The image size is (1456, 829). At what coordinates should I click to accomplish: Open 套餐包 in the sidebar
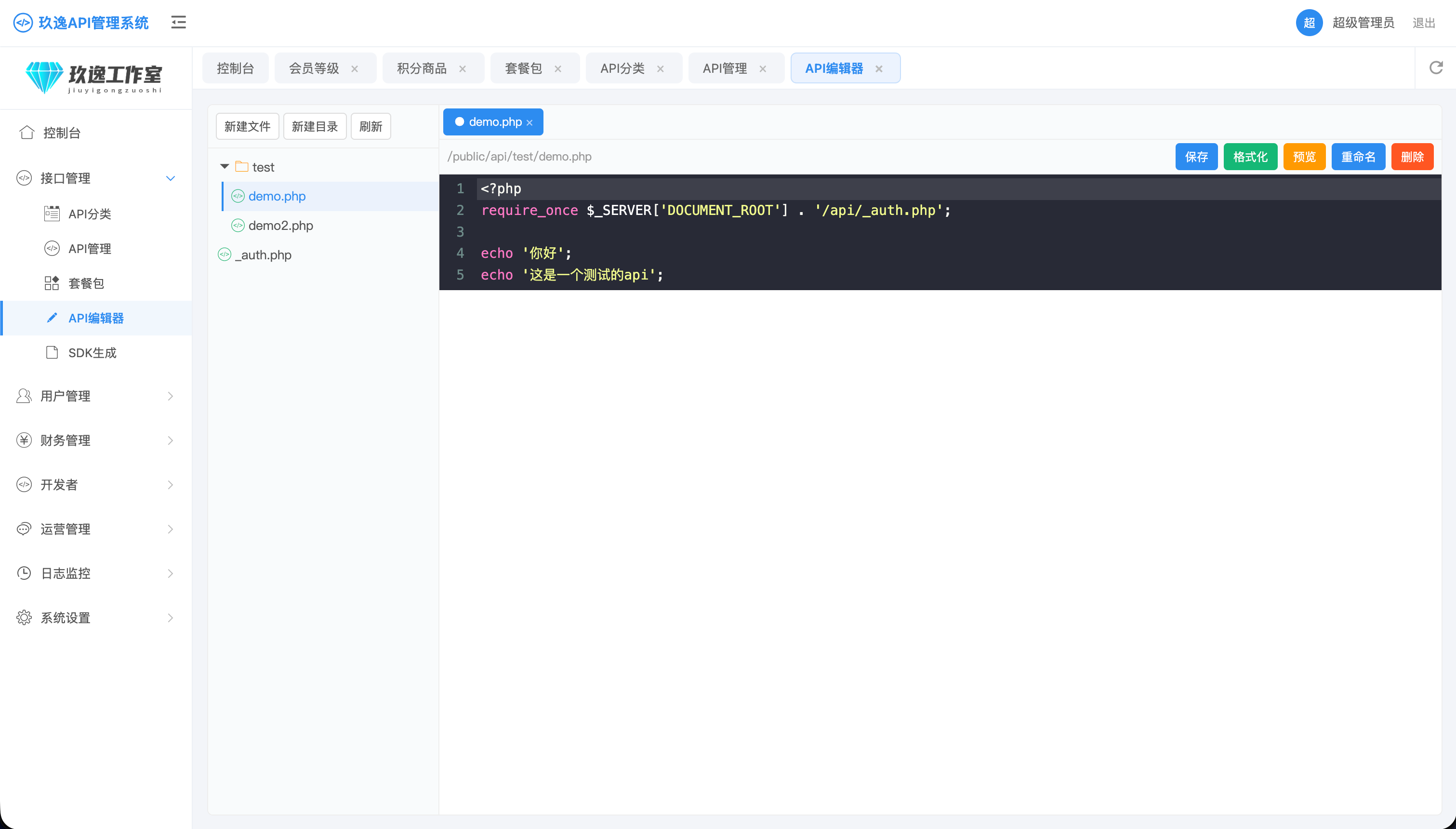[95, 283]
